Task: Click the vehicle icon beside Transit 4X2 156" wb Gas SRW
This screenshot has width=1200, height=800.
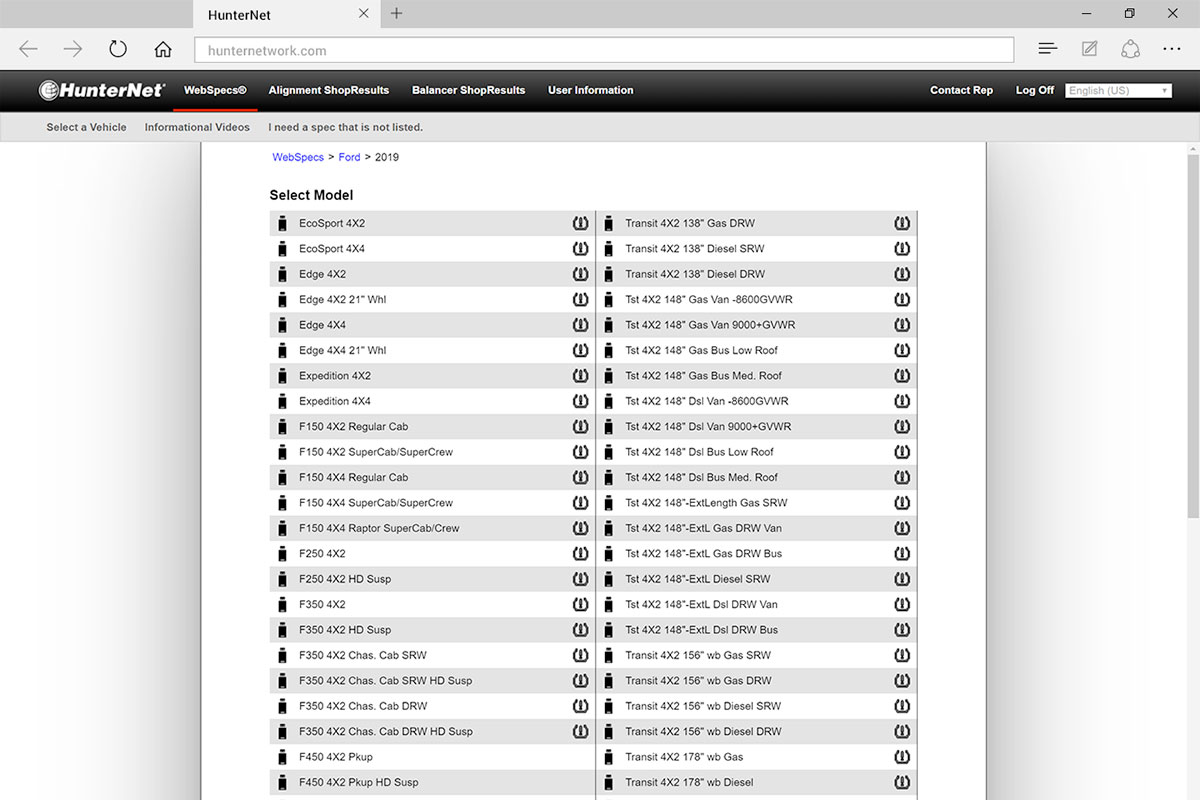Action: (x=608, y=655)
